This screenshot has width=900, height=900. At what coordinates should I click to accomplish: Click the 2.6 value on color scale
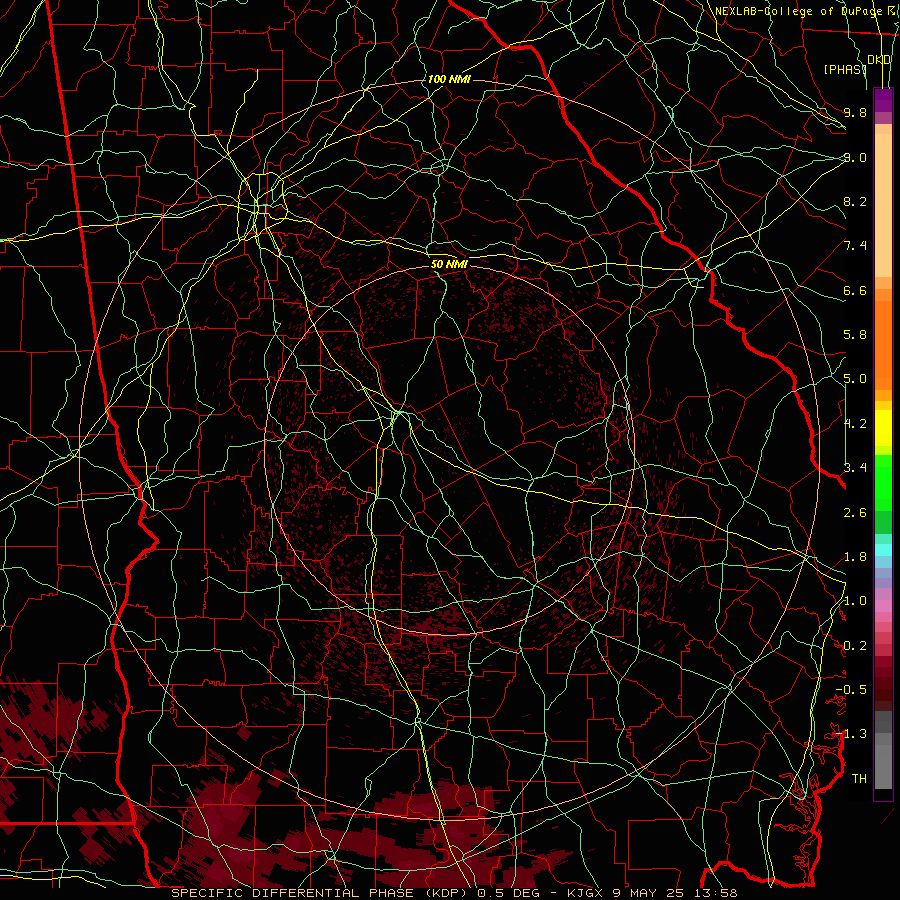[855, 513]
